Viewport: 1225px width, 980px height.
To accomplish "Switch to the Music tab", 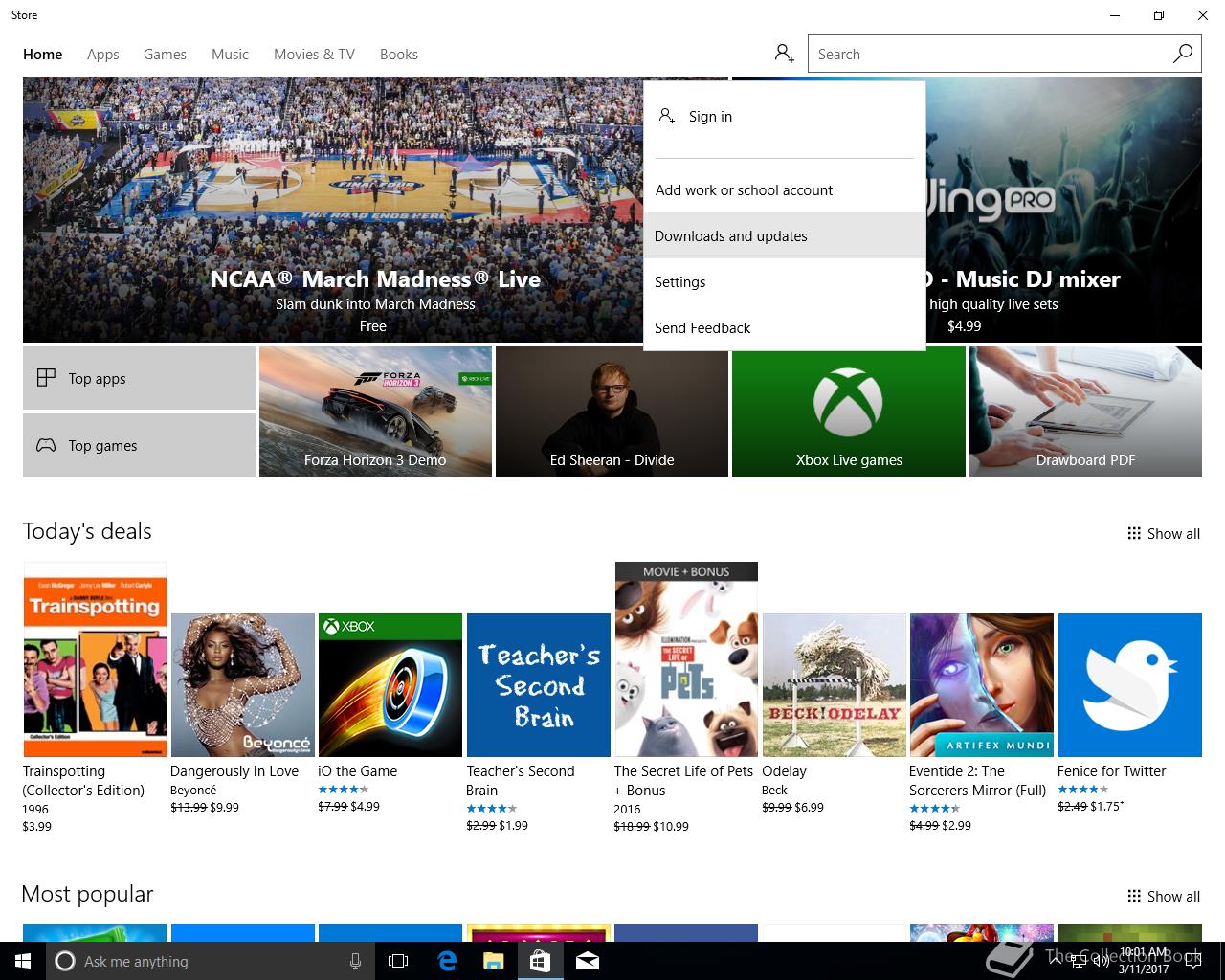I will tap(230, 55).
